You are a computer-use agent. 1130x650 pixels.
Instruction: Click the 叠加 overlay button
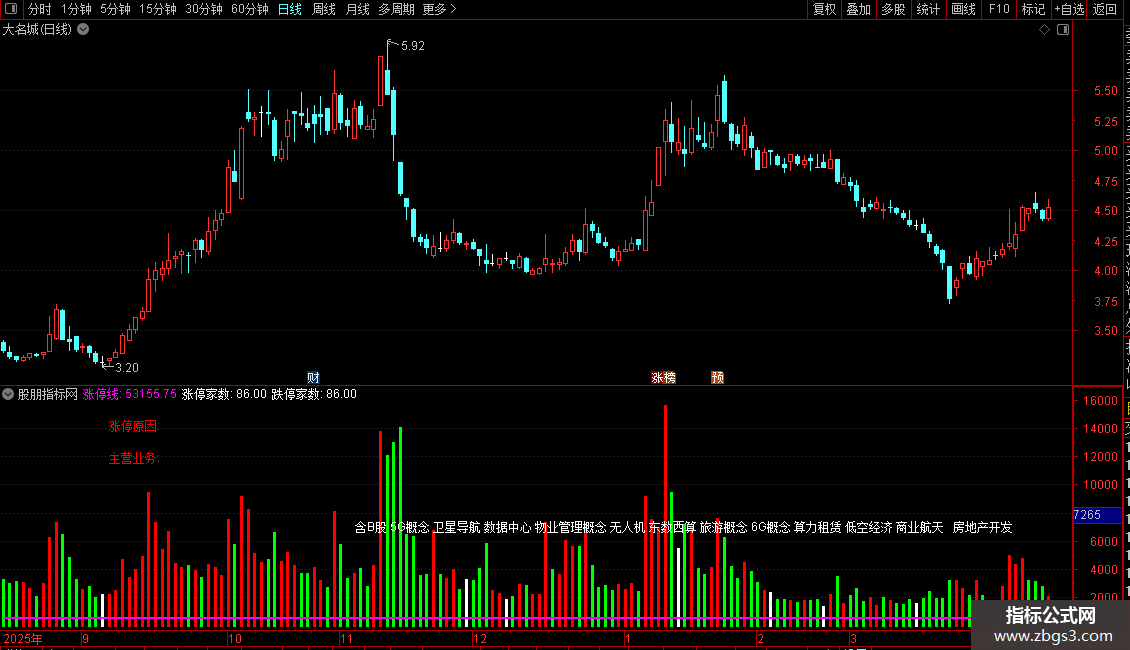click(x=859, y=9)
